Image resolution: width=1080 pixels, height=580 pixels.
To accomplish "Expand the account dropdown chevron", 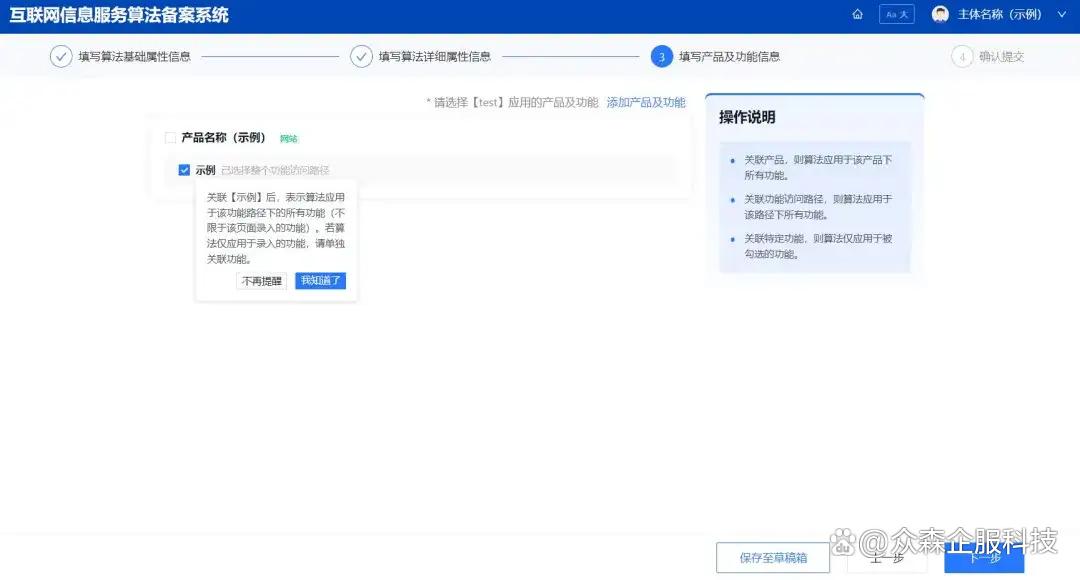I will point(1061,14).
